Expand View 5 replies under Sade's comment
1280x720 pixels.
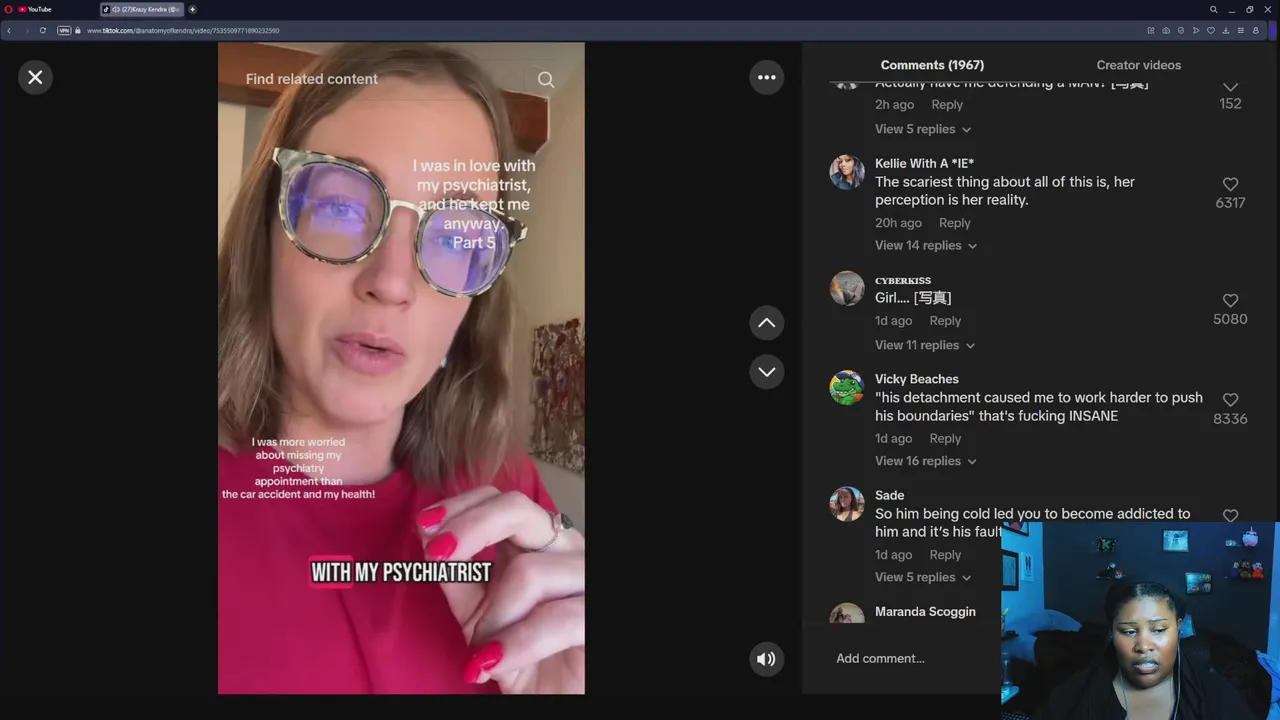tap(923, 577)
